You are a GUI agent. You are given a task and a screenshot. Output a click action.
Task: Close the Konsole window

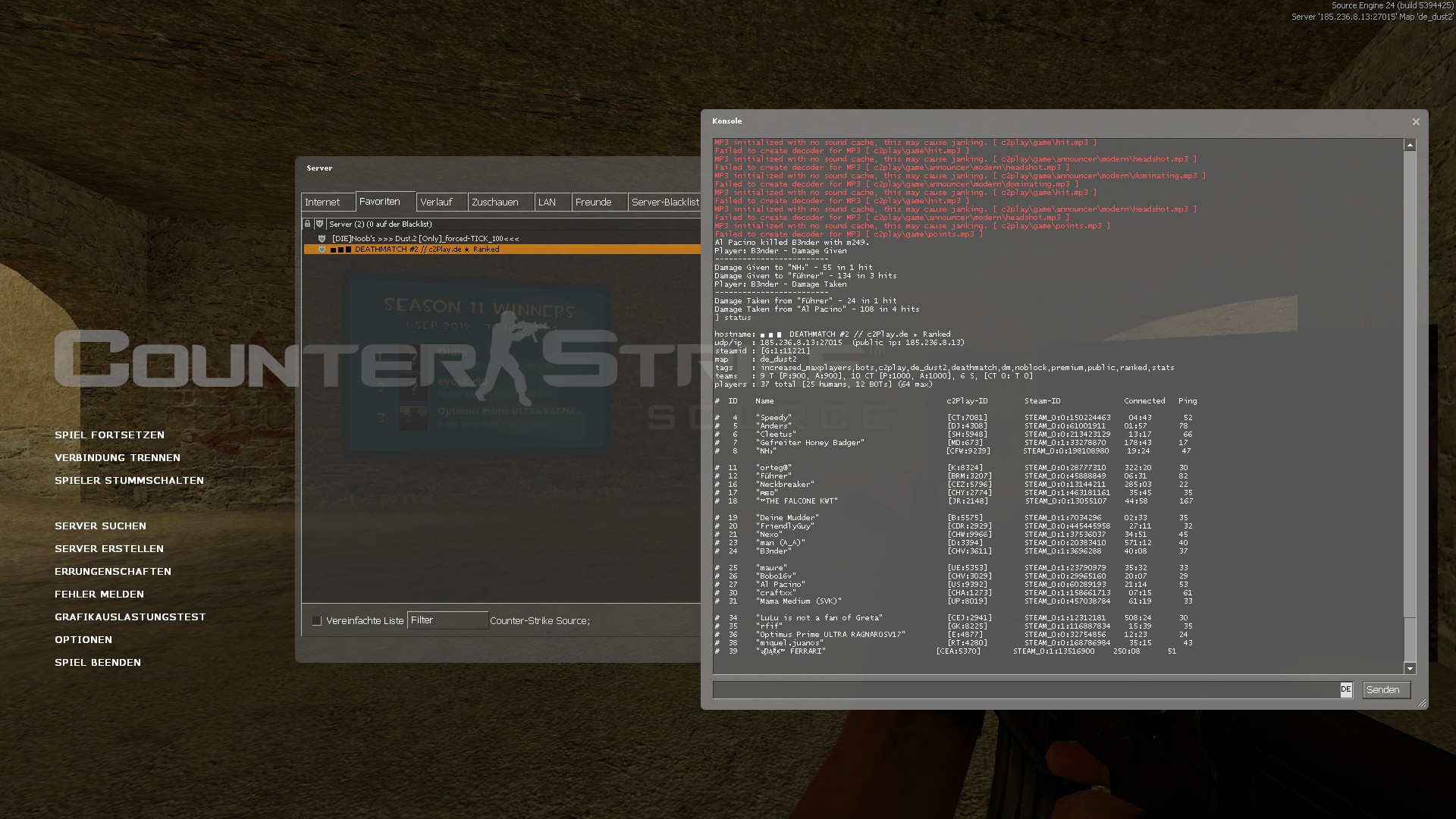[x=1415, y=122]
